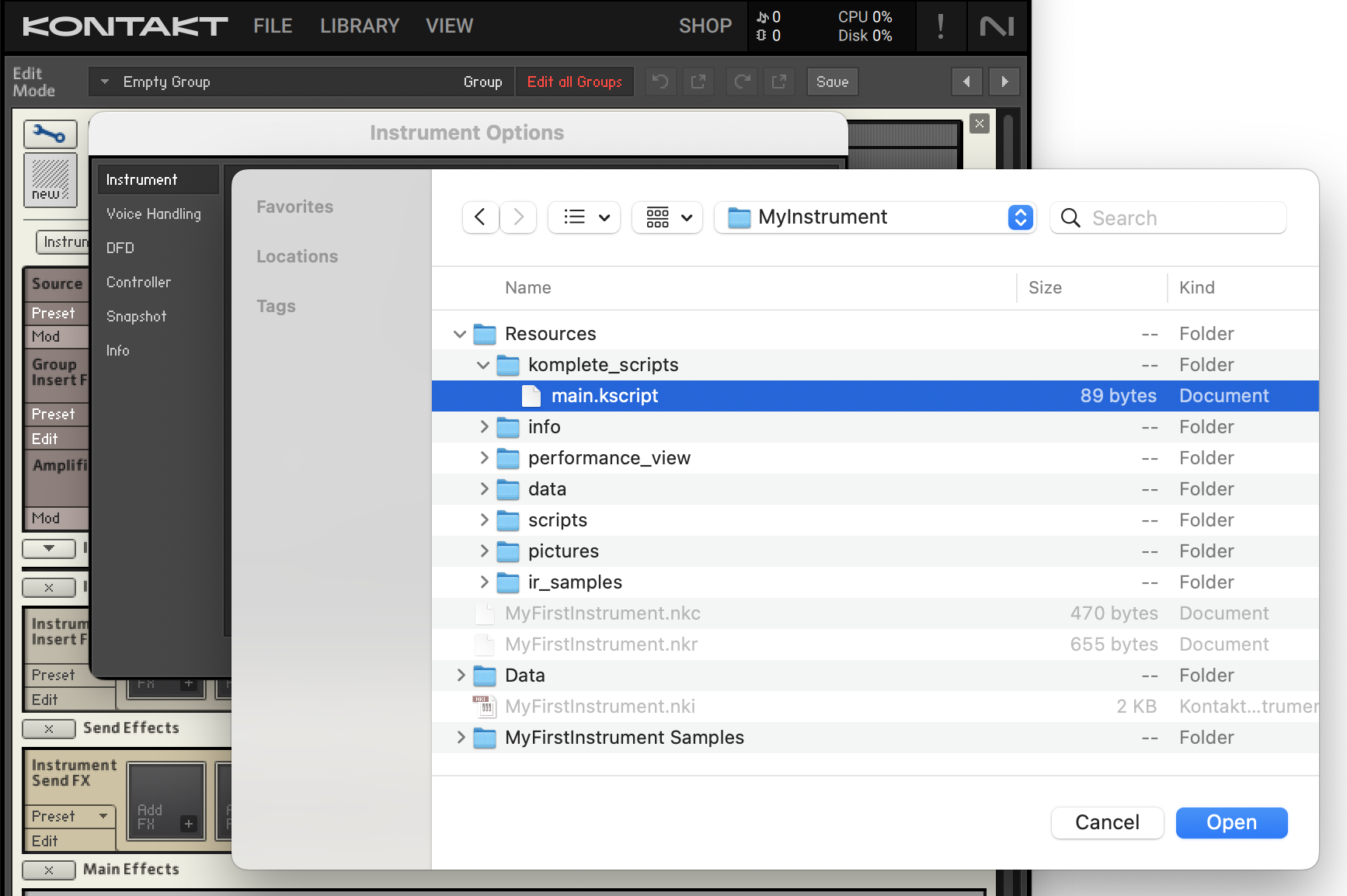Image resolution: width=1347 pixels, height=896 pixels.
Task: Click the undo history export icon
Action: click(698, 82)
